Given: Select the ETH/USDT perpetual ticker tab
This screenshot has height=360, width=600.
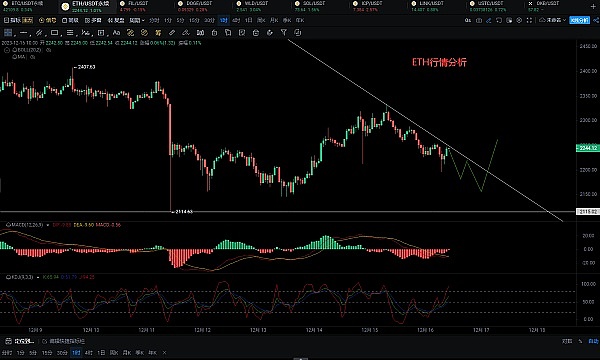Looking at the screenshot, I should tap(86, 6).
